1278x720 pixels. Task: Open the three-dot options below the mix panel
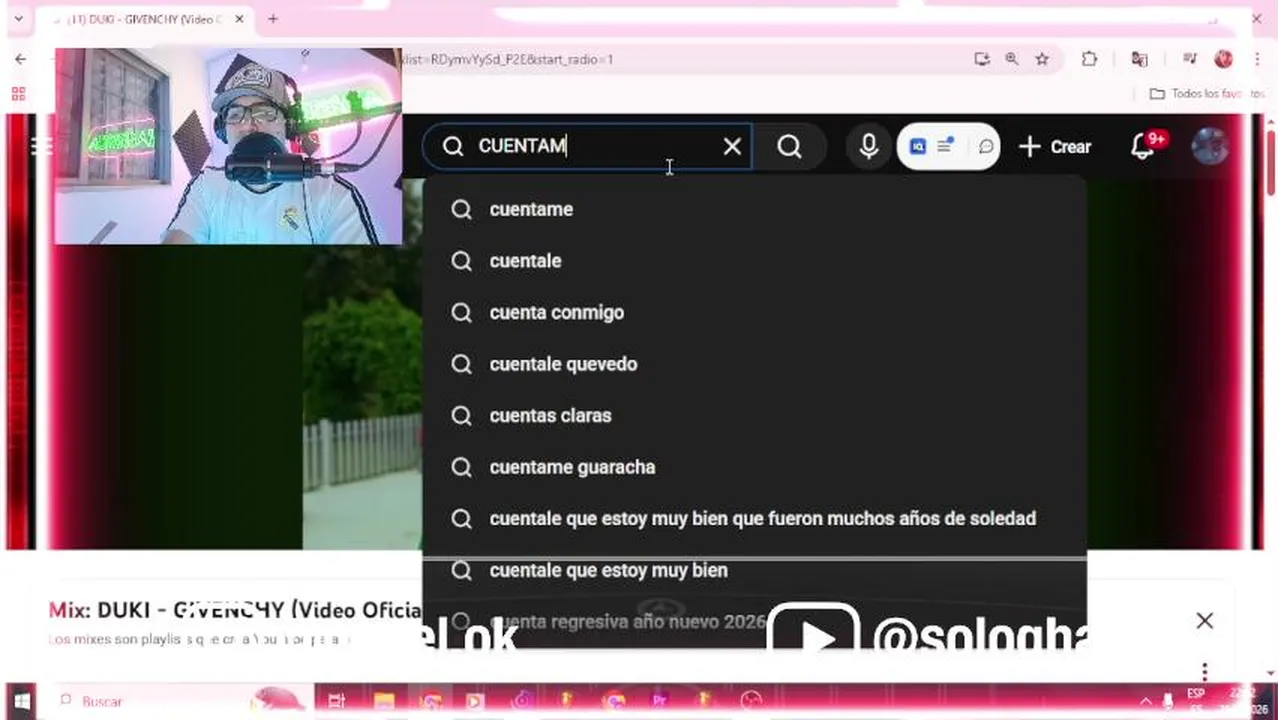coord(1205,671)
